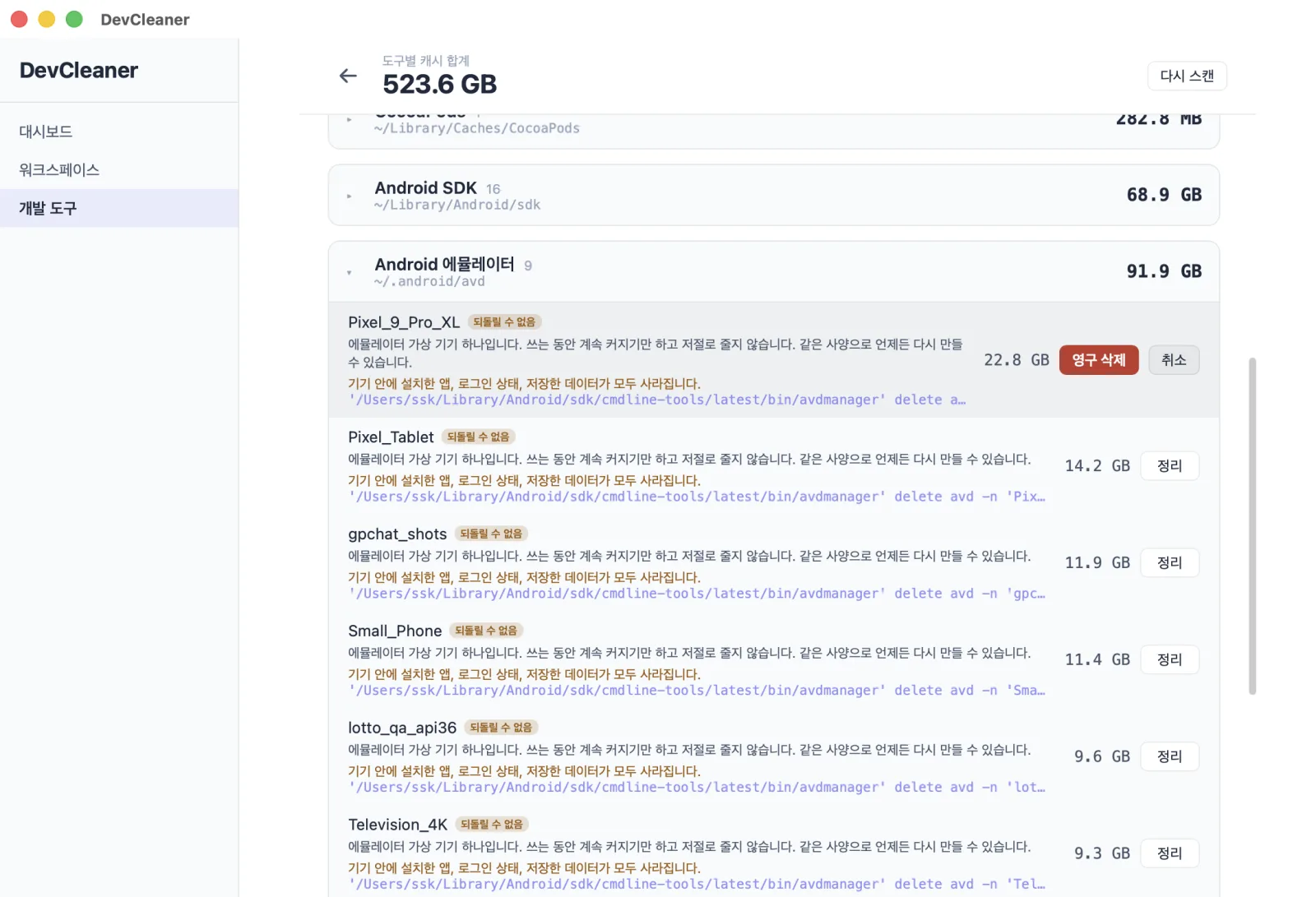Click the 22.8 GB size of Pixel_9_Pro_XL
Screen dimensions: 1316x897
(1017, 361)
